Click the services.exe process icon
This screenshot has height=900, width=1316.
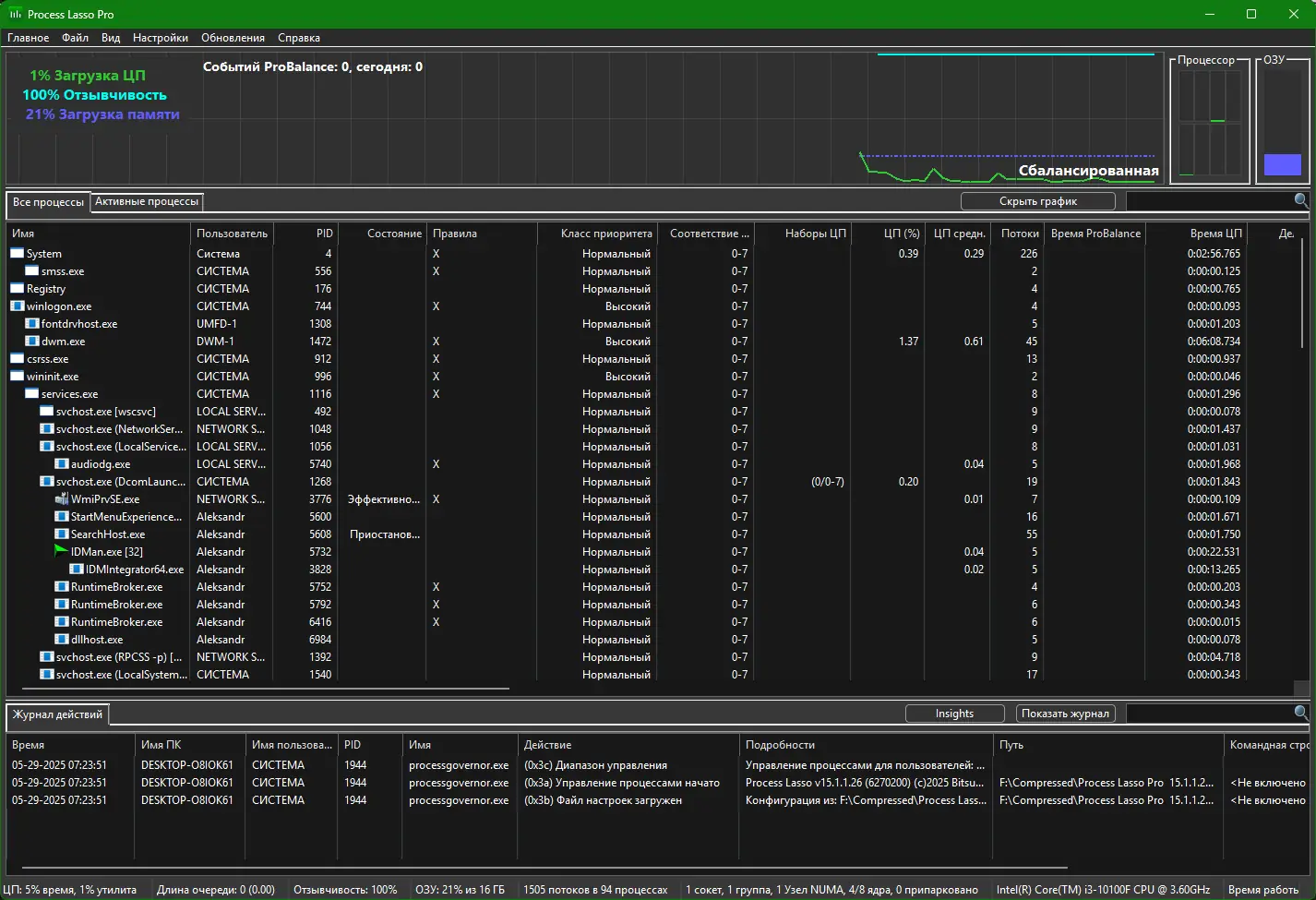pyautogui.click(x=32, y=393)
